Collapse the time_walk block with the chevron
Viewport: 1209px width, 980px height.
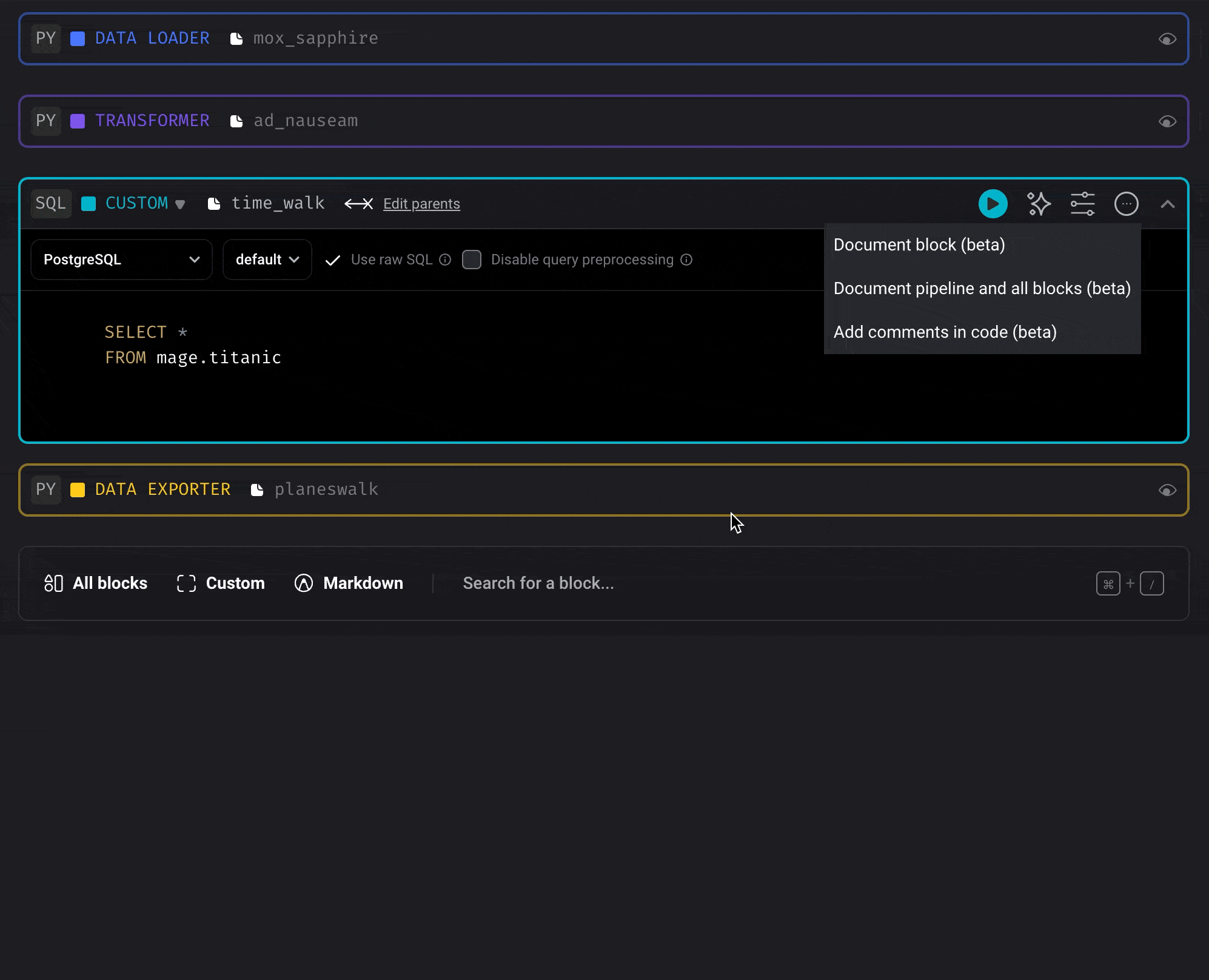tap(1168, 204)
